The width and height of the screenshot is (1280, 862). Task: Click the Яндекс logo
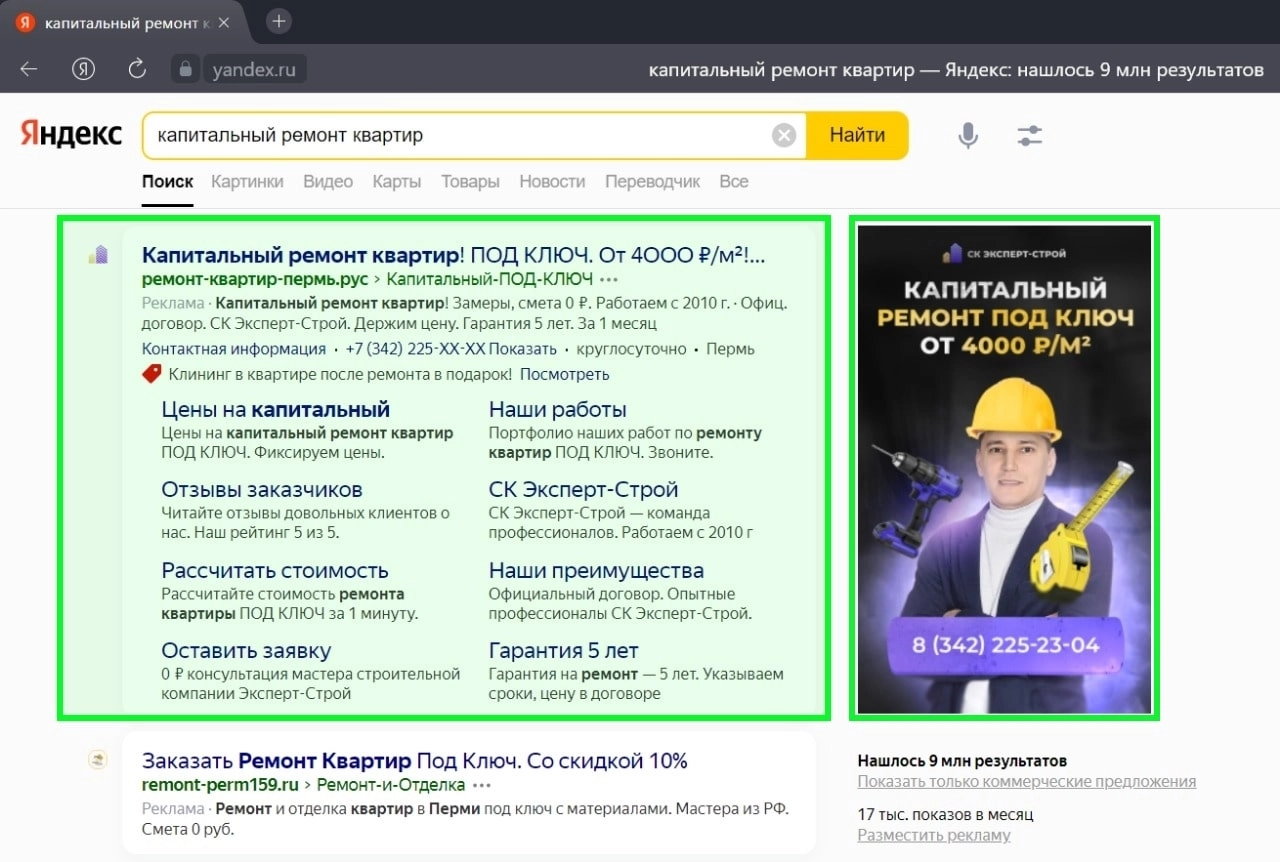pyautogui.click(x=71, y=134)
